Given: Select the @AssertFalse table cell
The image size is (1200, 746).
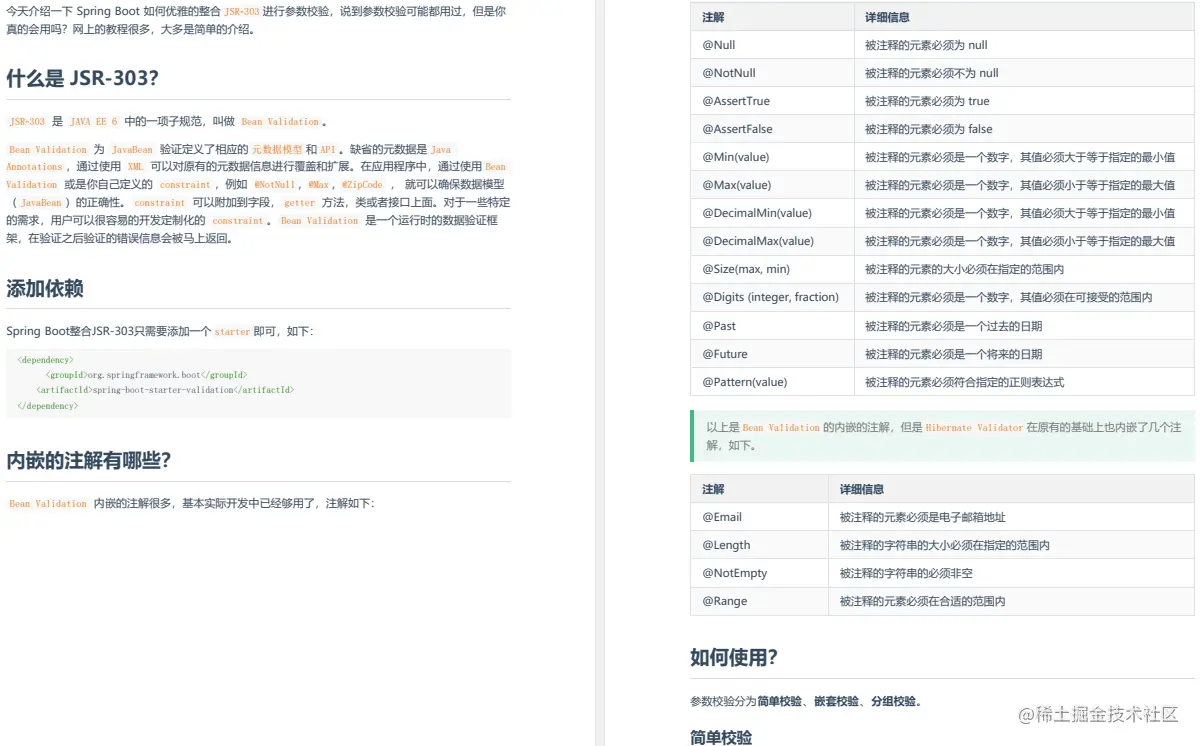Looking at the screenshot, I should tap(772, 129).
